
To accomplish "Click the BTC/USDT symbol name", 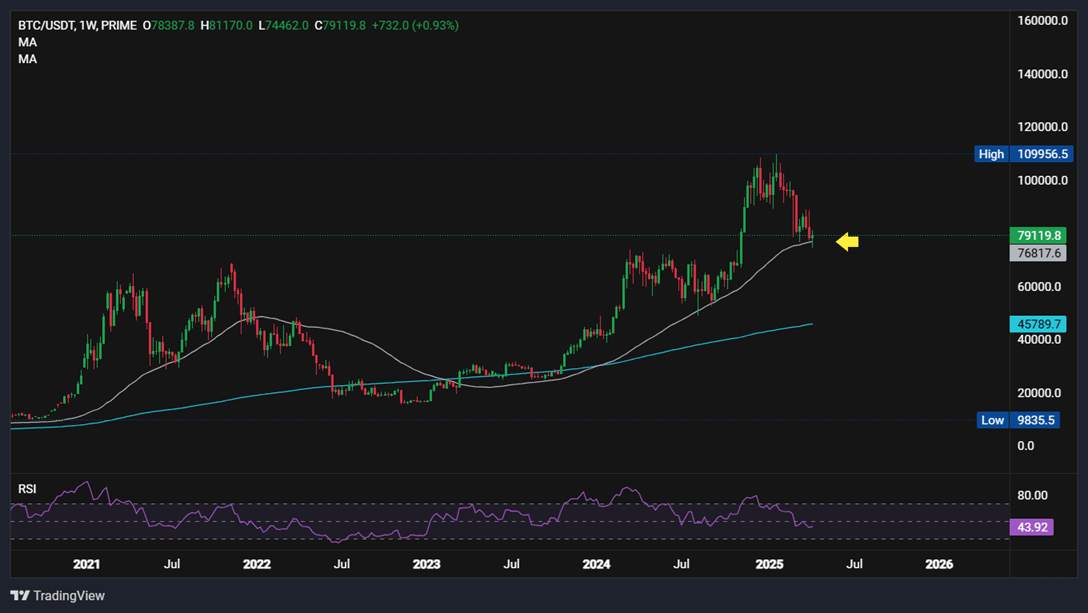I will (x=48, y=25).
